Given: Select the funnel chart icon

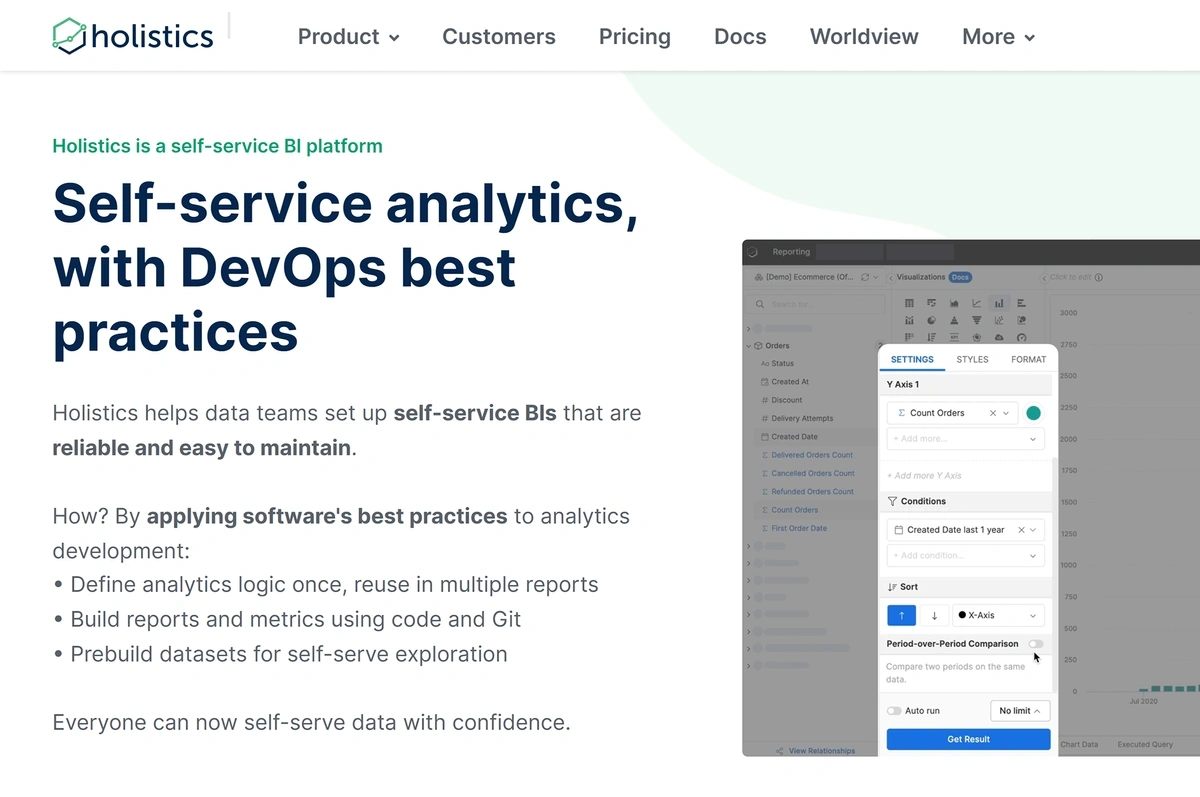Looking at the screenshot, I should point(977,320).
